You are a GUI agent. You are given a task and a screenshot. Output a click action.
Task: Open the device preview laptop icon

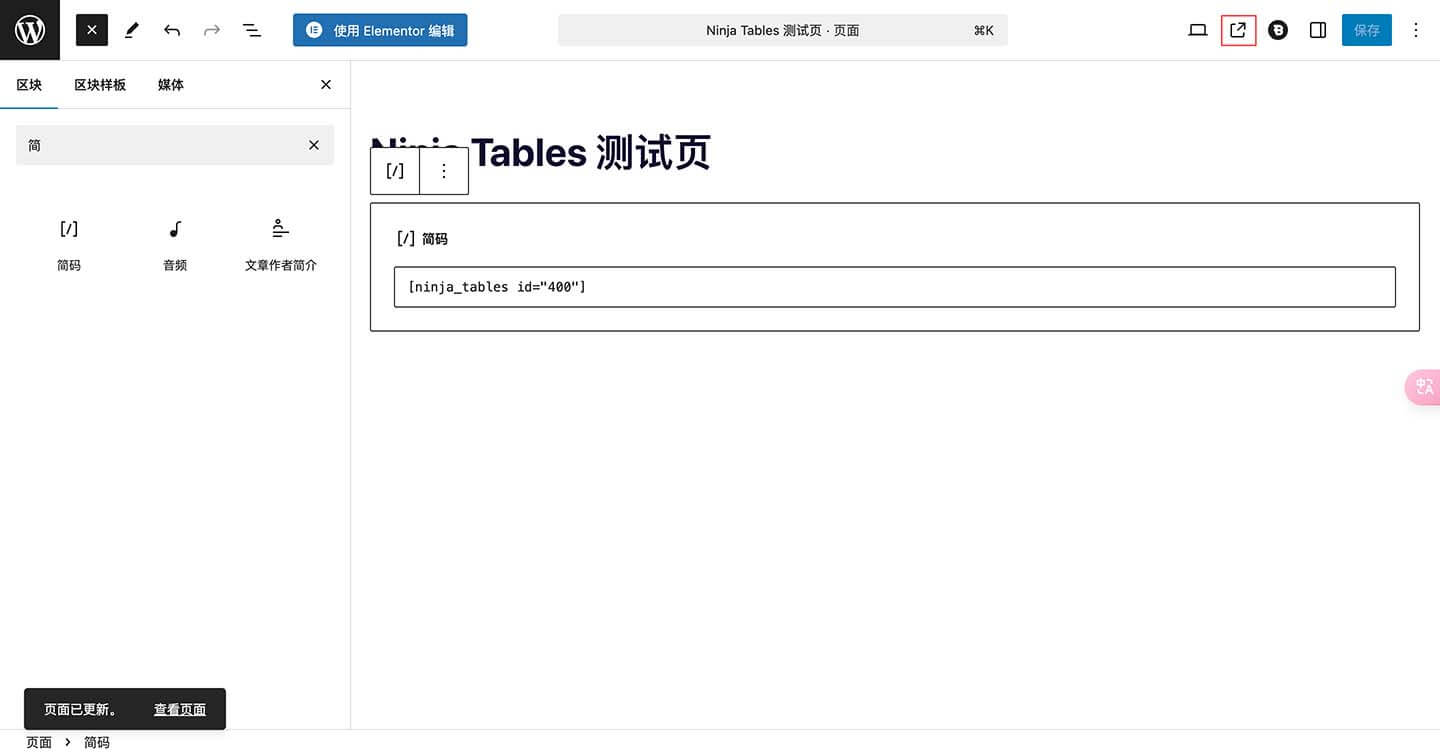point(1198,30)
